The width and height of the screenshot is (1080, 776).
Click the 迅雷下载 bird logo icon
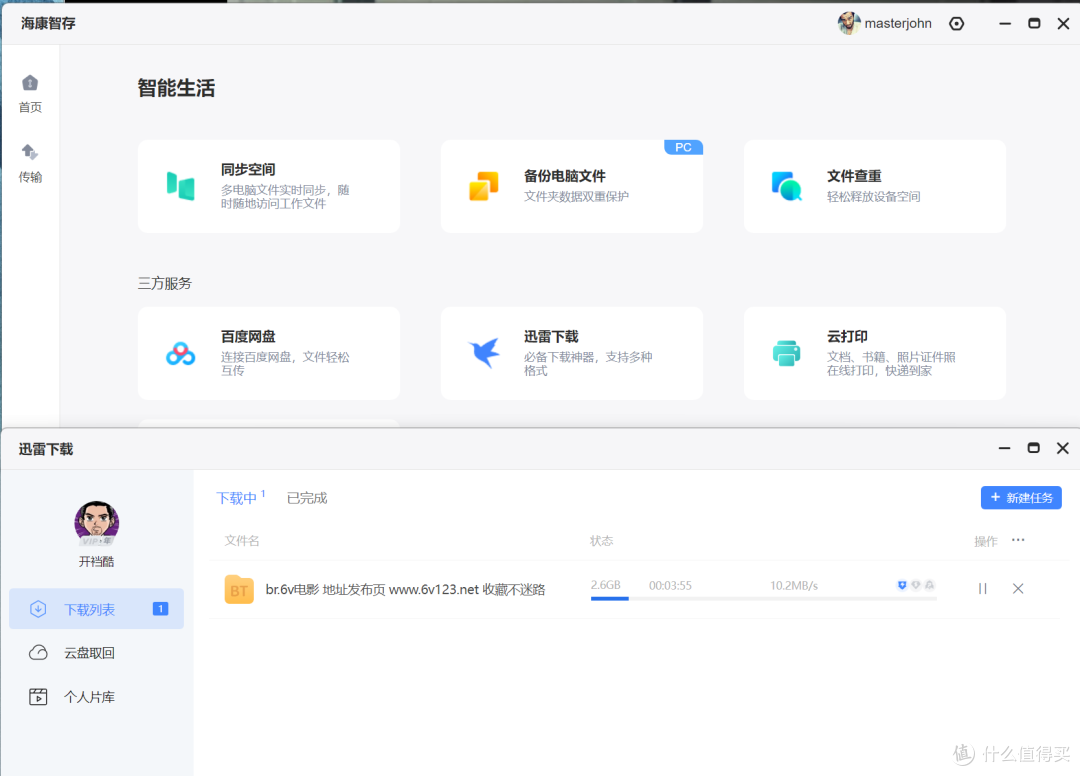(x=484, y=353)
